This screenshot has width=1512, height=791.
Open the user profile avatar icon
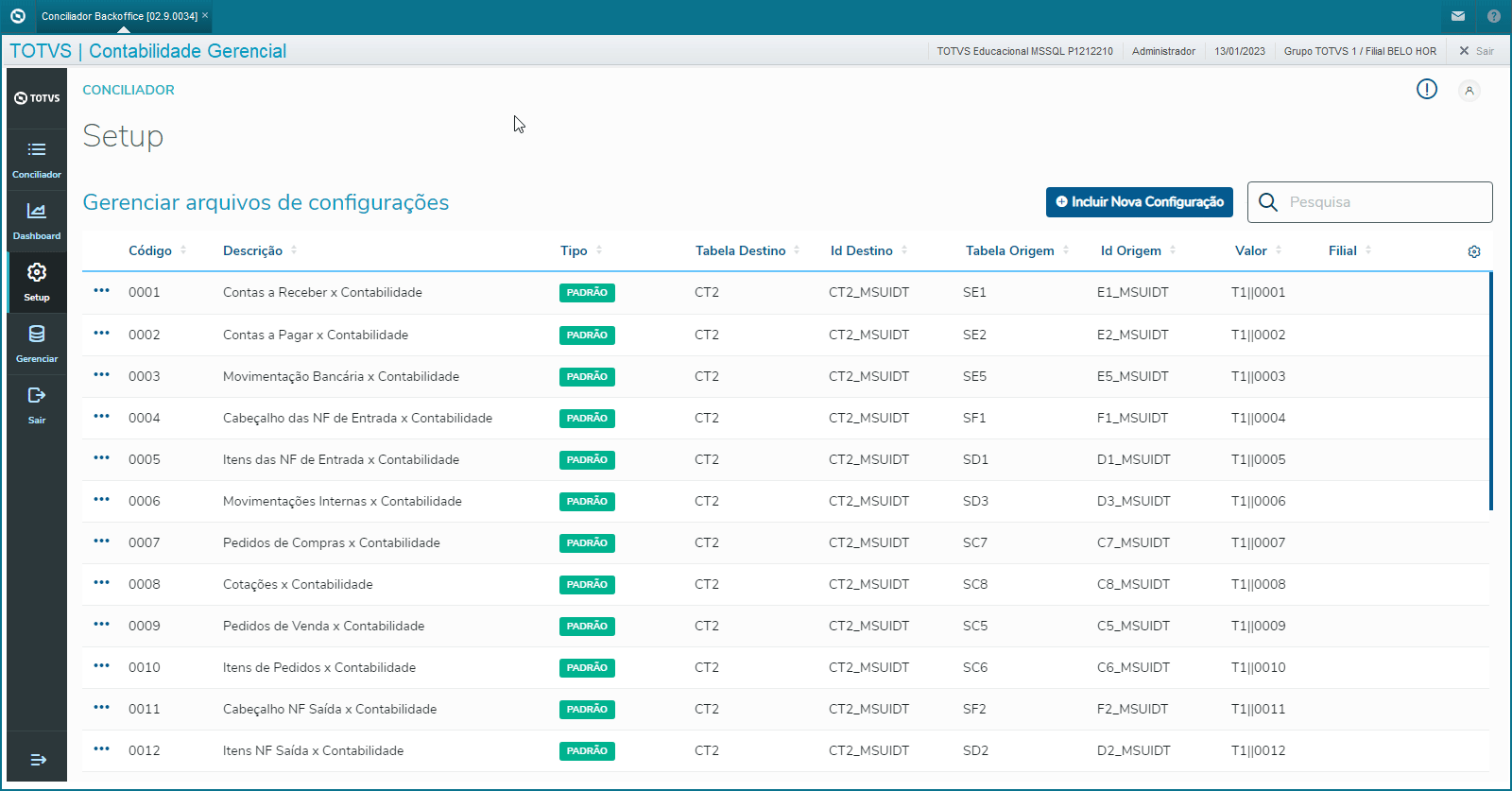coord(1469,91)
